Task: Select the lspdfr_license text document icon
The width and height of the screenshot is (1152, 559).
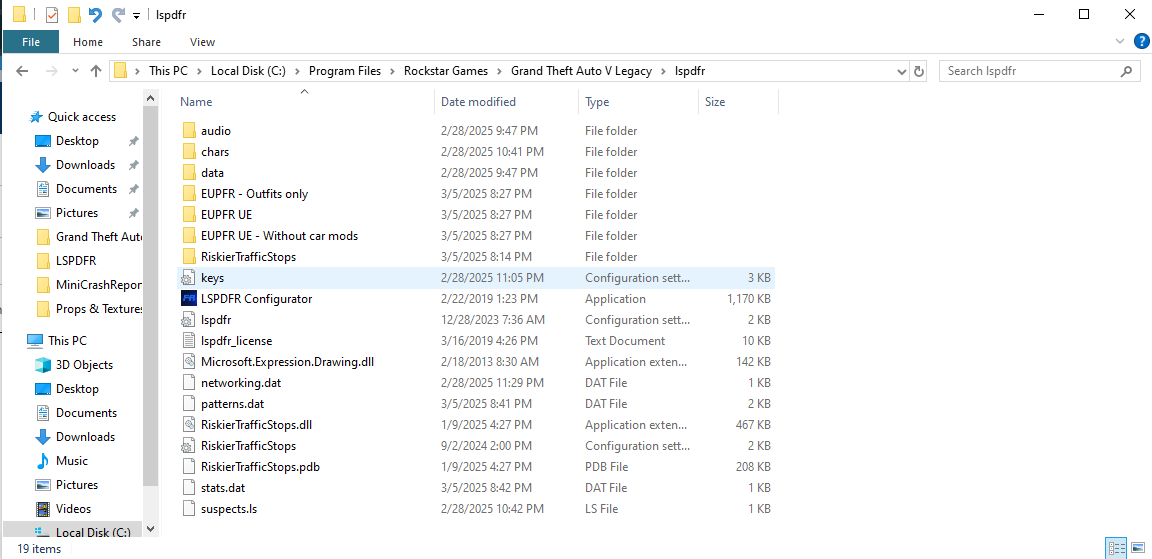Action: point(190,342)
